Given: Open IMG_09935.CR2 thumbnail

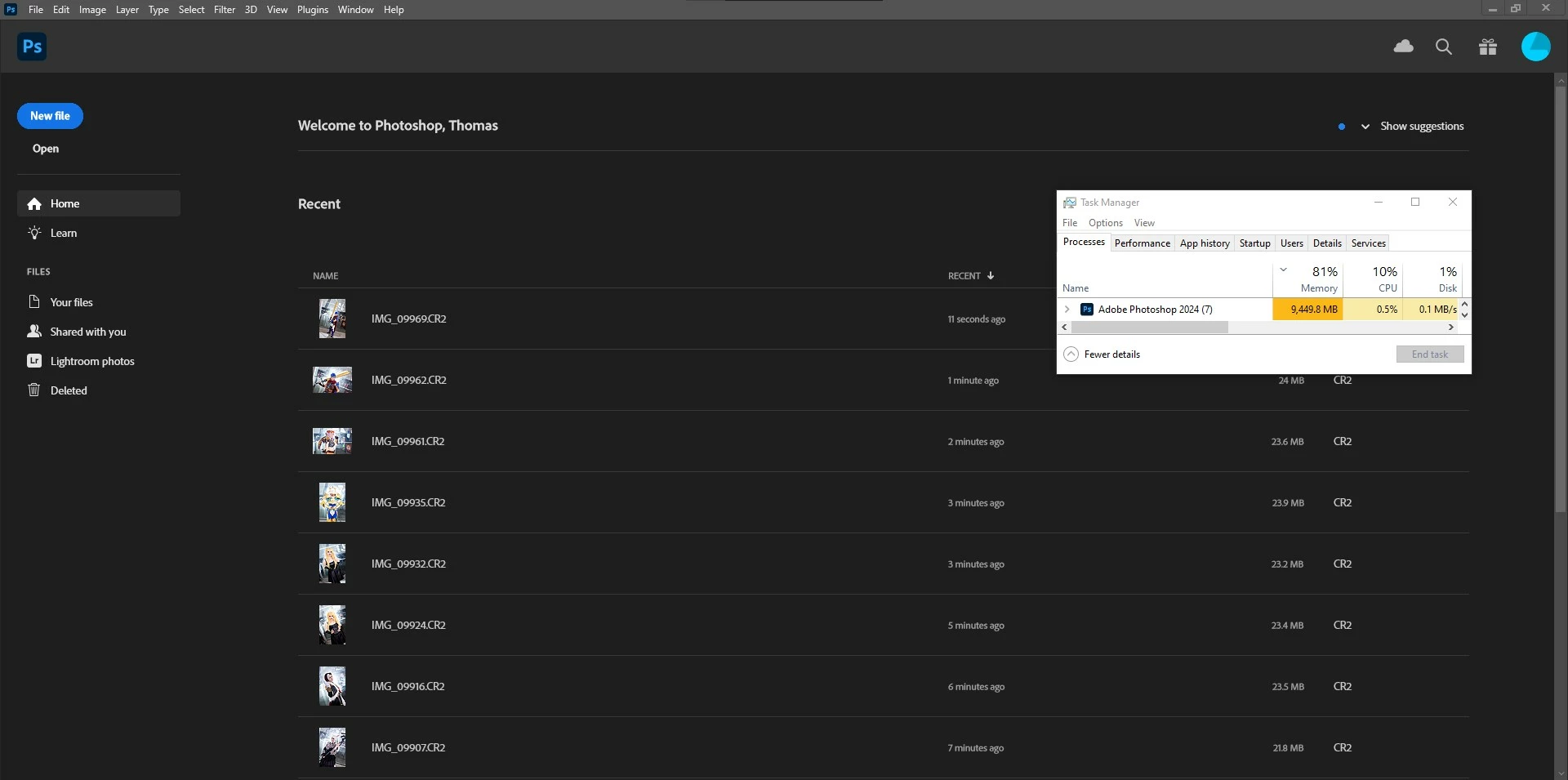Looking at the screenshot, I should pos(332,502).
